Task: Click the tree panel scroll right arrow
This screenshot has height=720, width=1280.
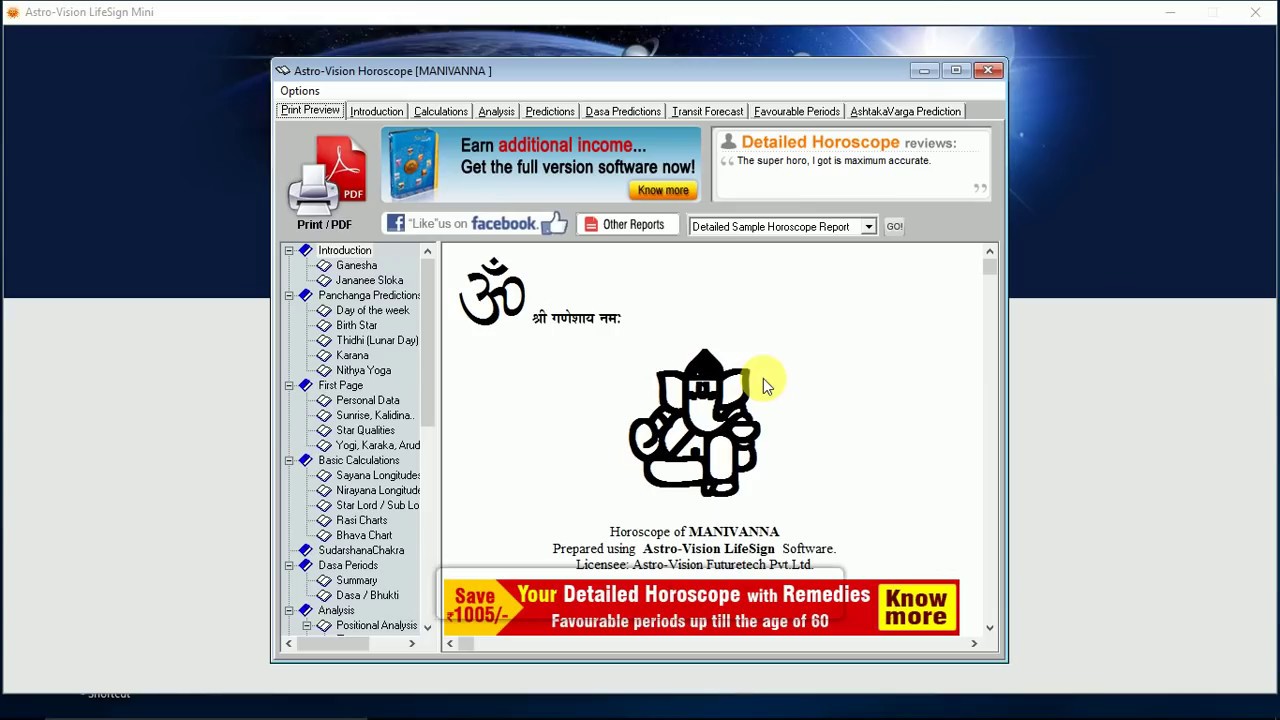Action: coord(412,644)
